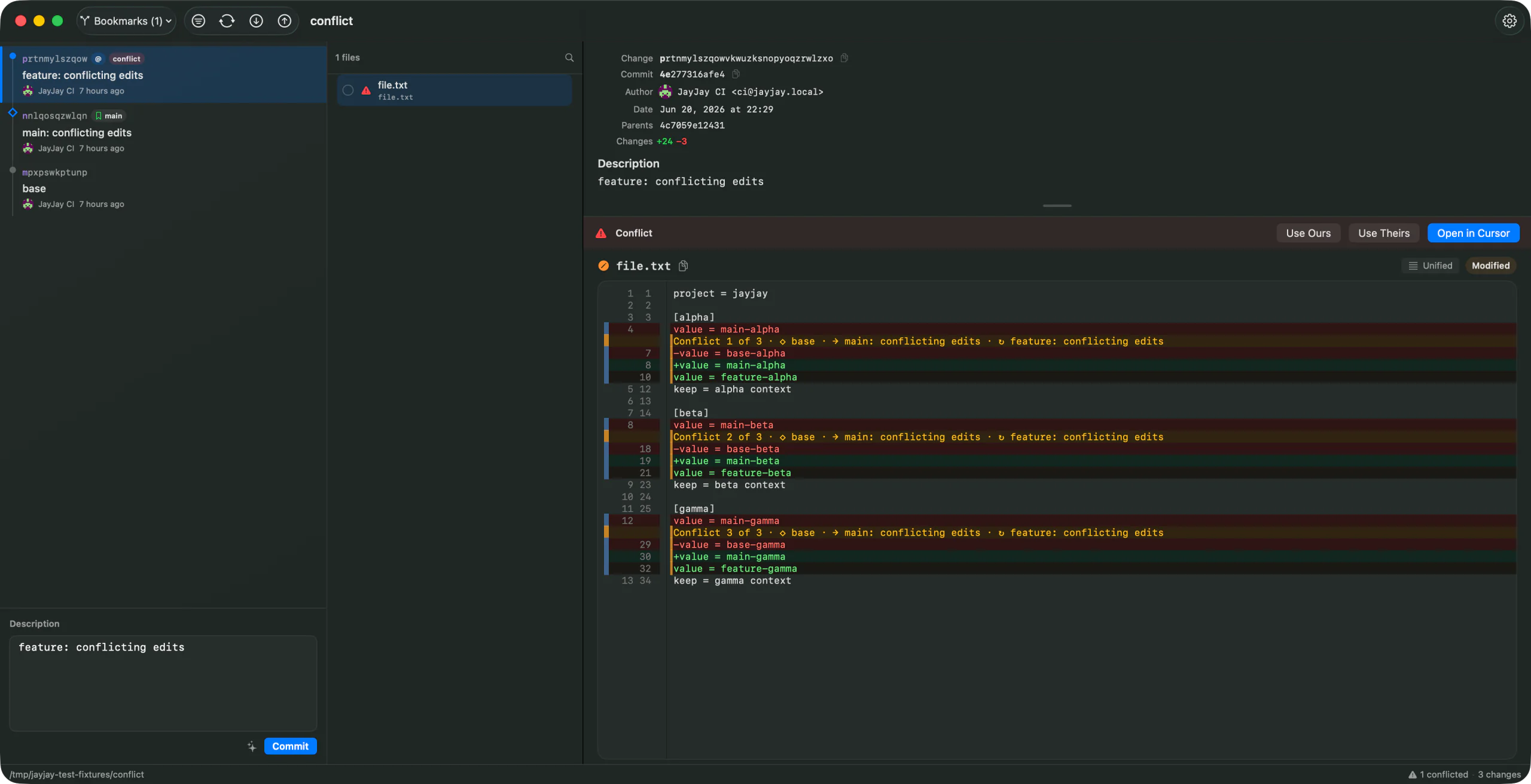Click the search icon in files panel
The width and height of the screenshot is (1531, 784).
pos(569,57)
